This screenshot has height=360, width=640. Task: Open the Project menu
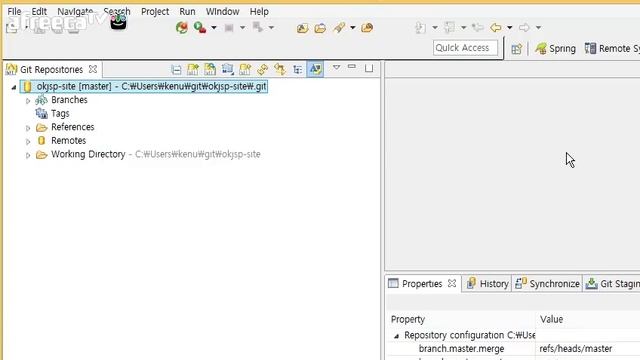(x=155, y=11)
